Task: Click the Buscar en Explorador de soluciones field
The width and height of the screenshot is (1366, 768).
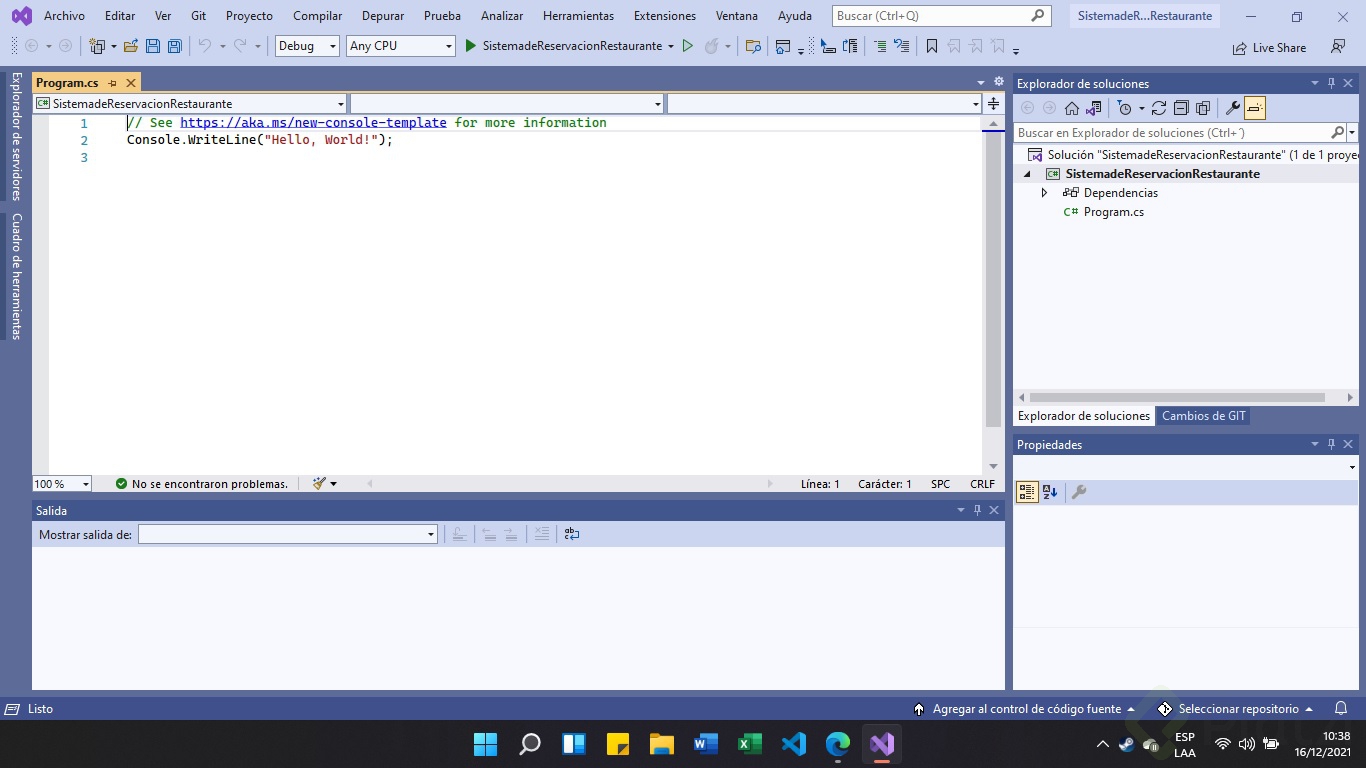Action: pyautogui.click(x=1172, y=132)
